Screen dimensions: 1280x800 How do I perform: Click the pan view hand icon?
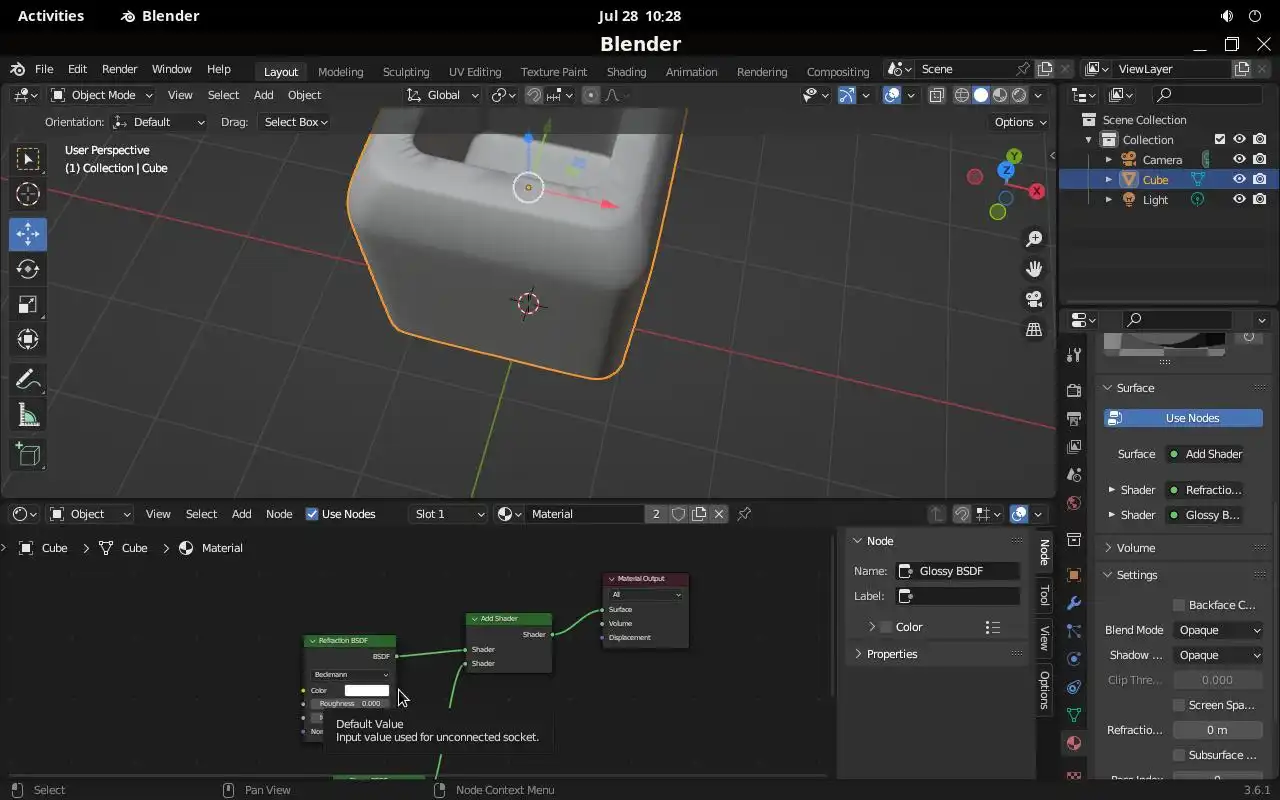(1034, 269)
